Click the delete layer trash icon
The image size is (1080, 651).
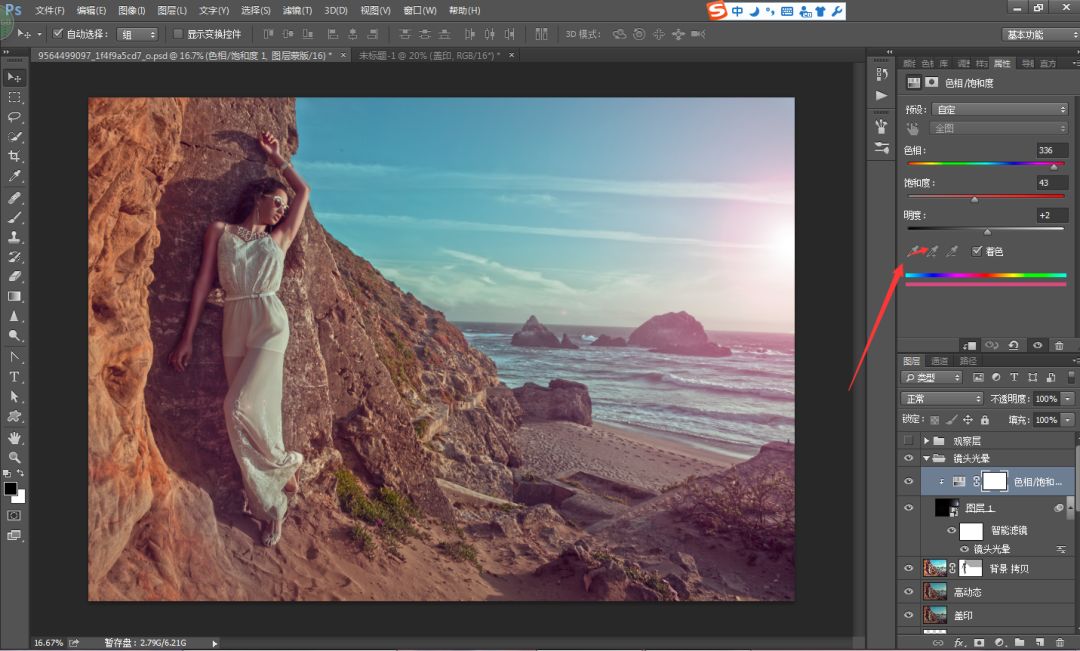point(1059,642)
